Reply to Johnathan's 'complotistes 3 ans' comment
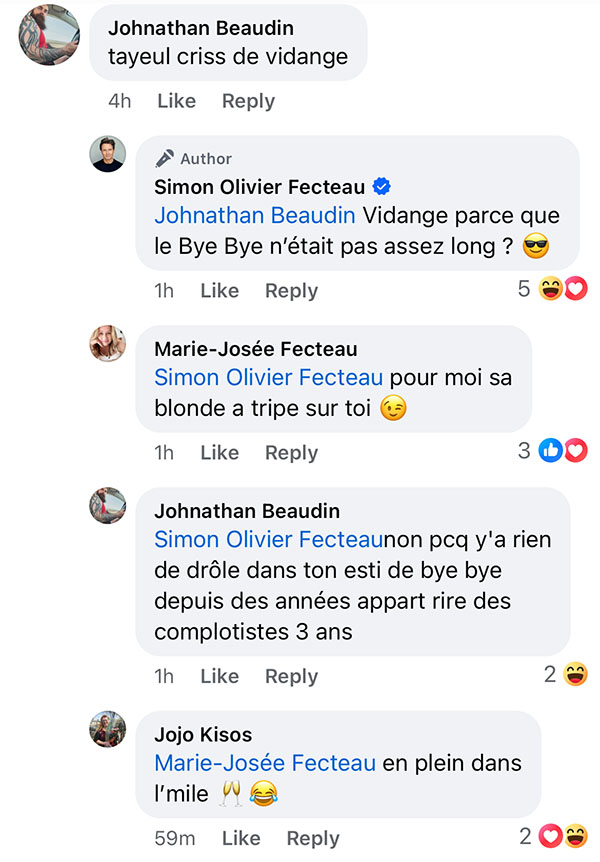Viewport: 600px width, 862px height. click(291, 676)
